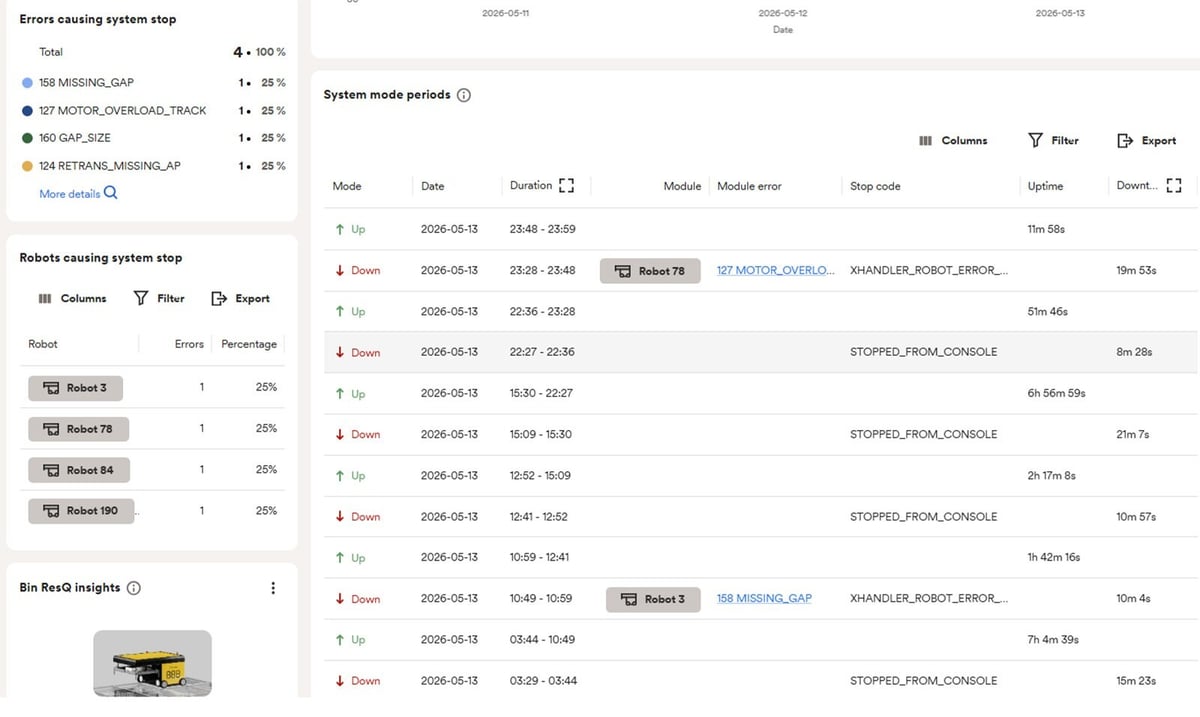The height and width of the screenshot is (717, 1200).
Task: Click Columns in Robots causing system stop
Action: [x=72, y=299]
